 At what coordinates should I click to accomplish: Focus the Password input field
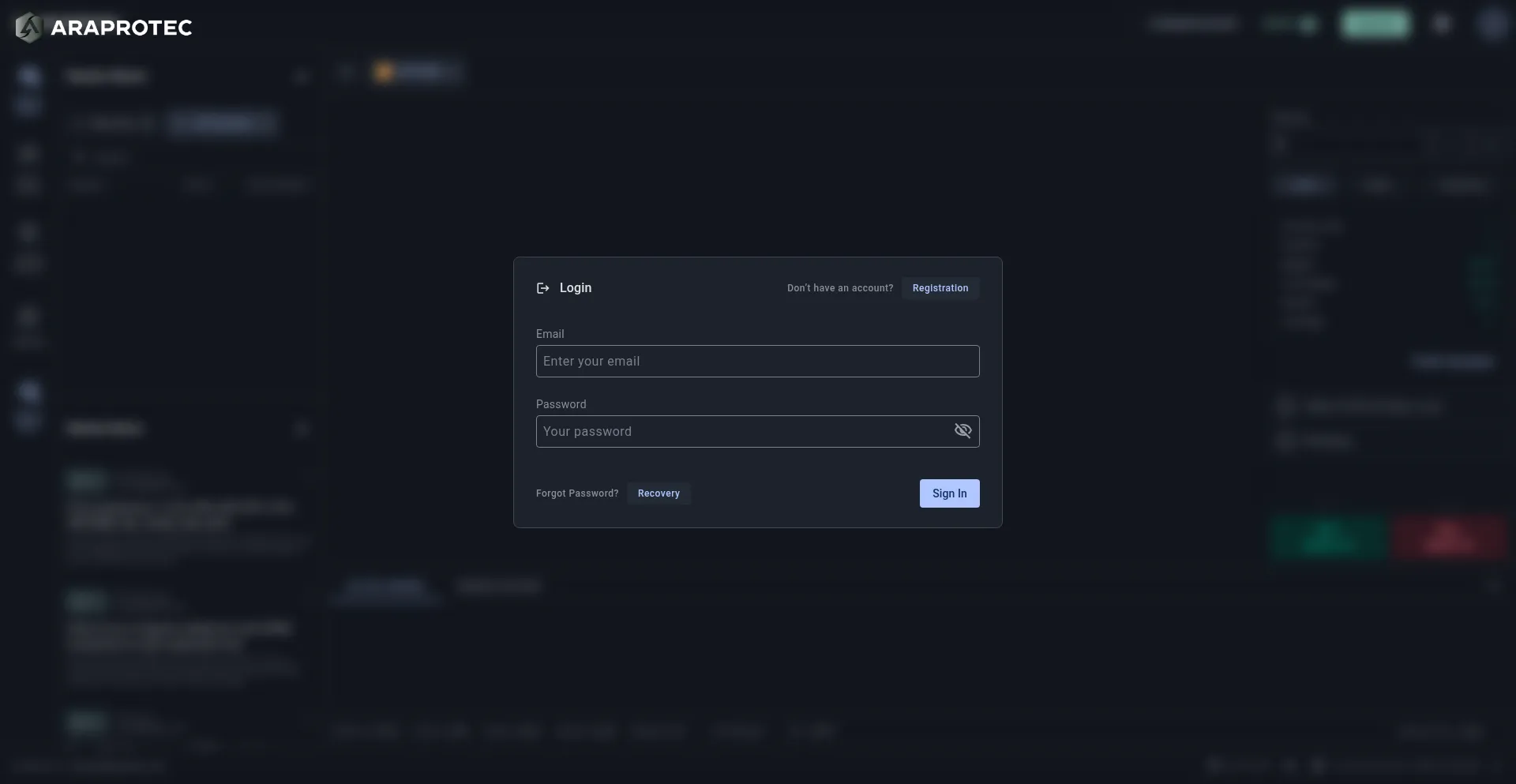[742, 432]
